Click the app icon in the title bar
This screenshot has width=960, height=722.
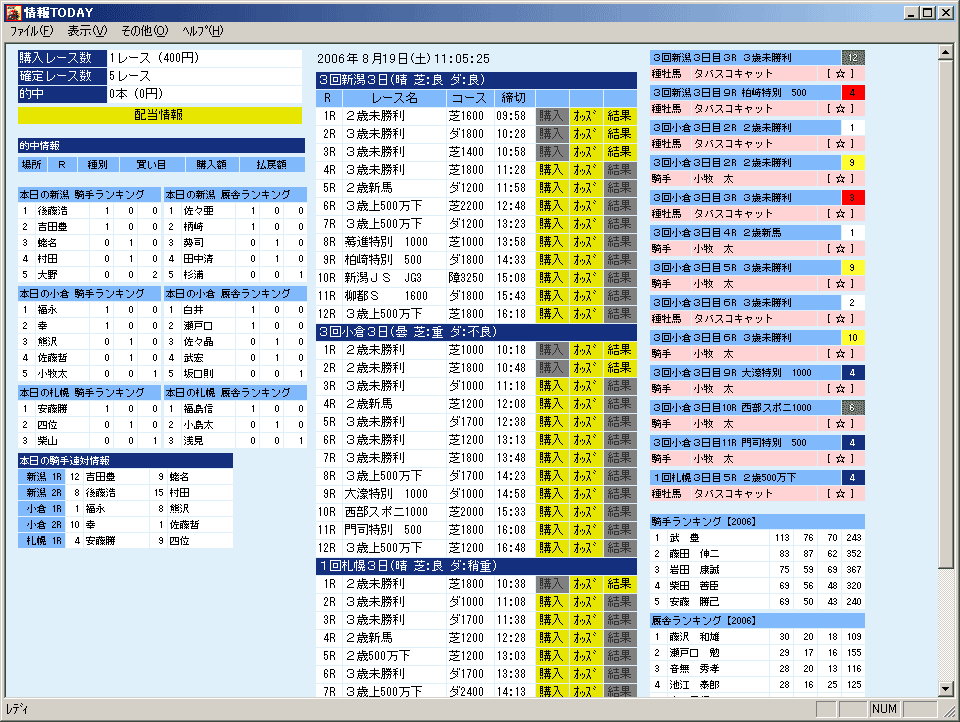pos(13,13)
